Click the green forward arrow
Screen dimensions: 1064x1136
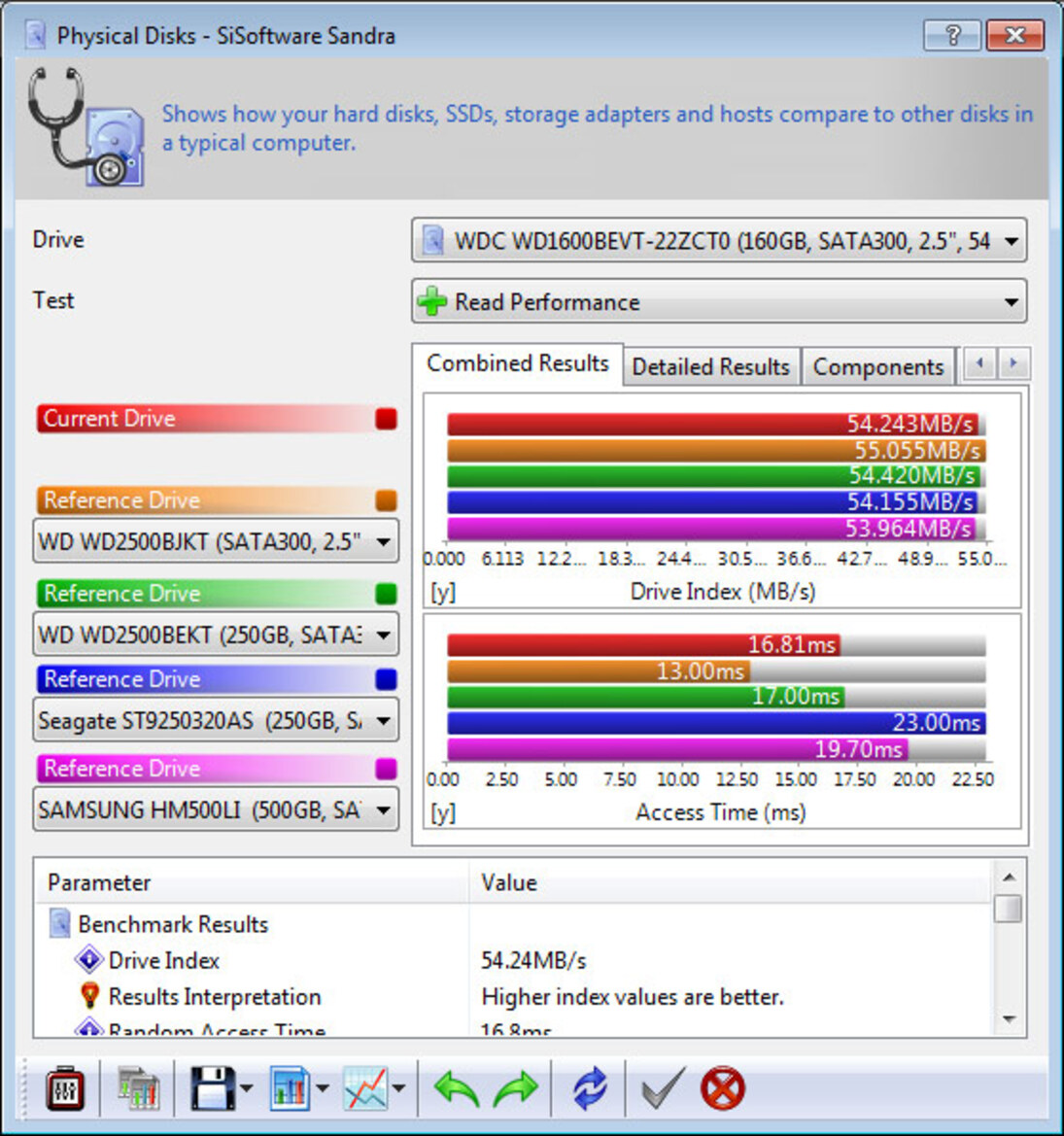point(516,1089)
